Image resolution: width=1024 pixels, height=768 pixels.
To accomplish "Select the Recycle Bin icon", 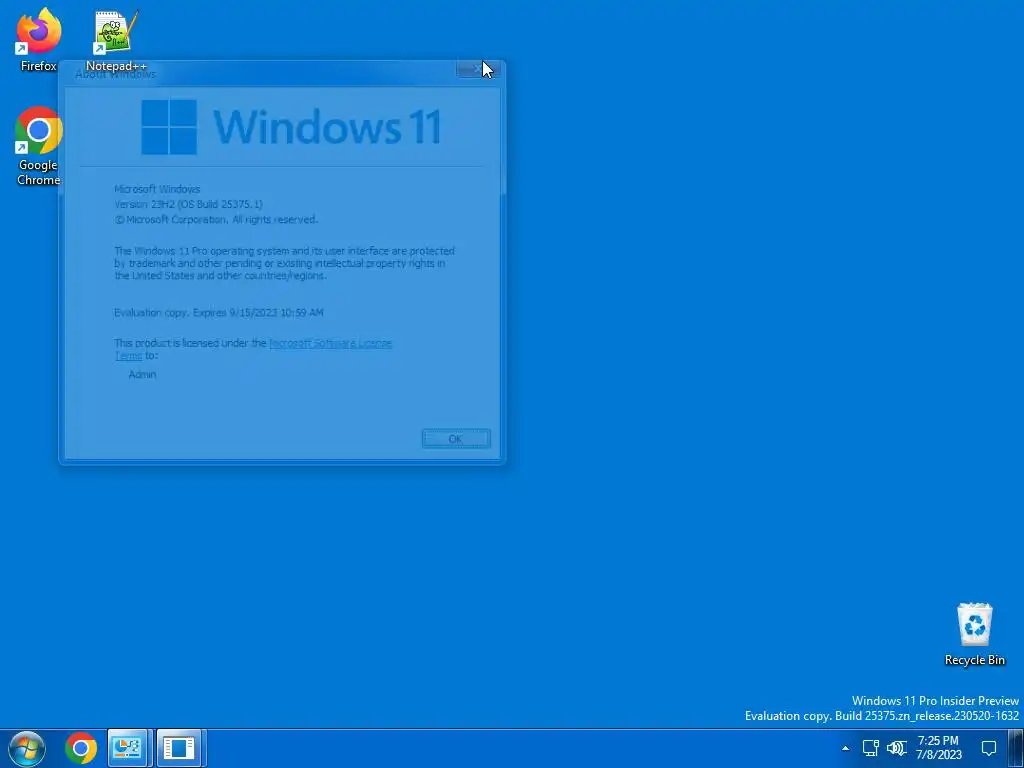I will (x=974, y=634).
